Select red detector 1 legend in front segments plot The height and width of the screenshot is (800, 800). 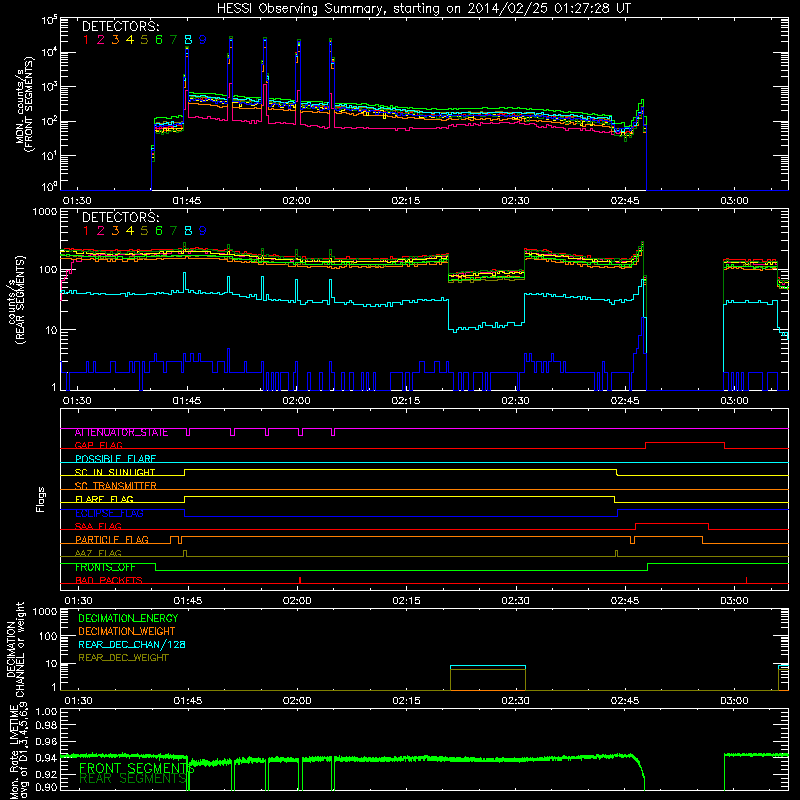(x=86, y=40)
